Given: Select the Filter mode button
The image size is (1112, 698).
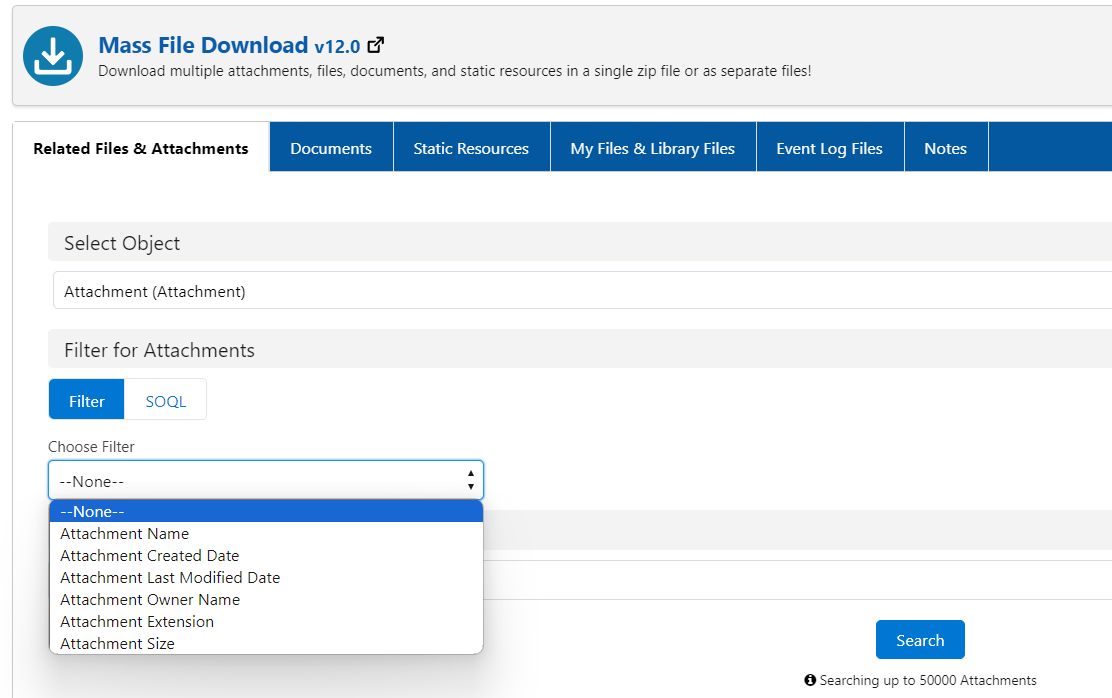Looking at the screenshot, I should click(x=87, y=401).
